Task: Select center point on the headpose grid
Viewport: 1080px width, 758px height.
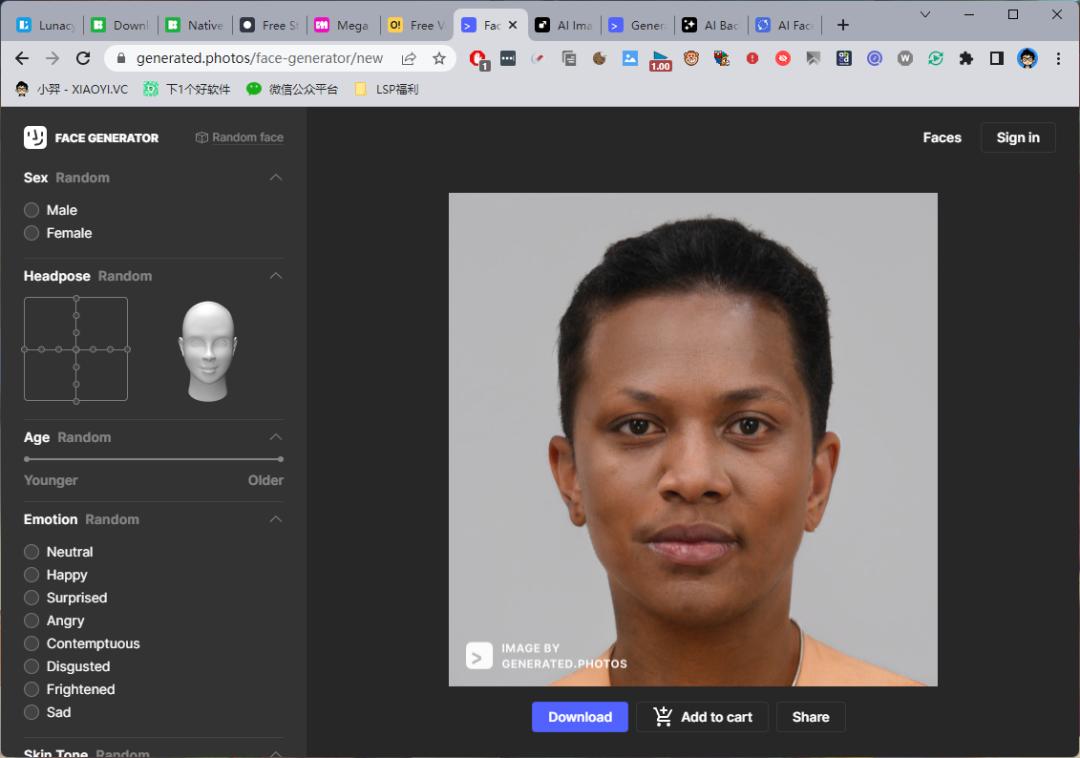Action: click(75, 349)
